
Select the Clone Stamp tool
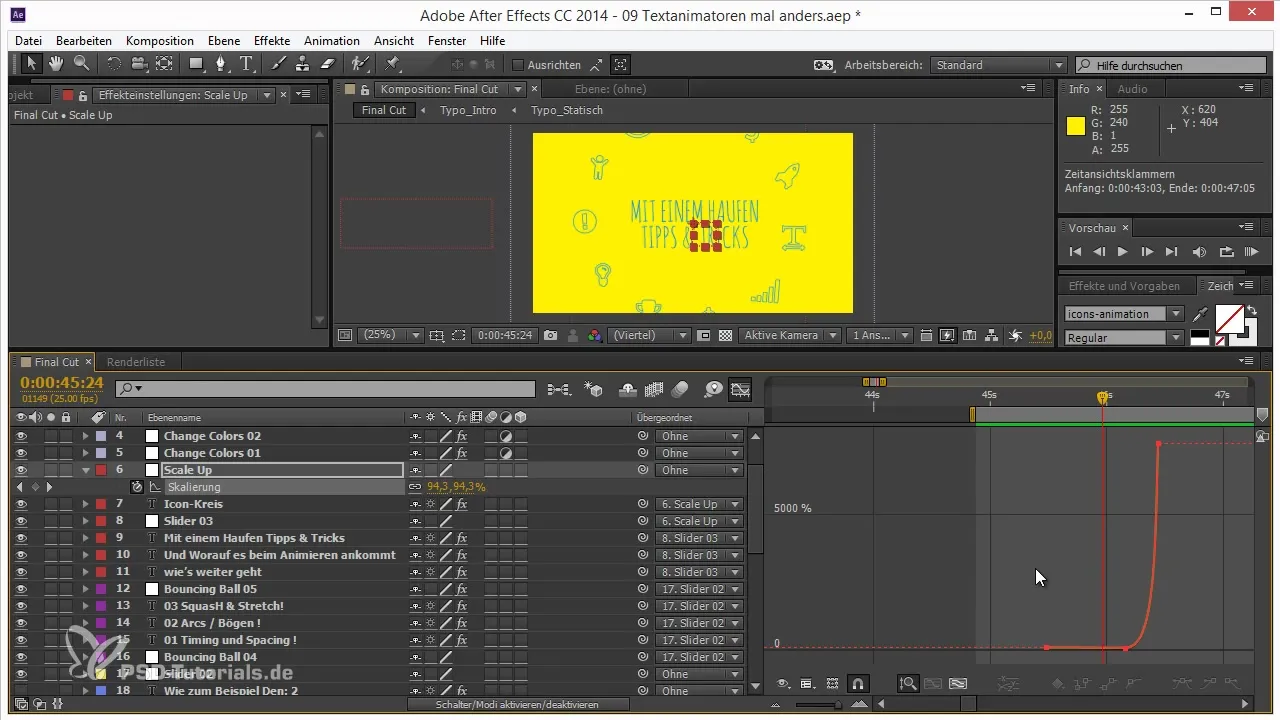[x=303, y=64]
